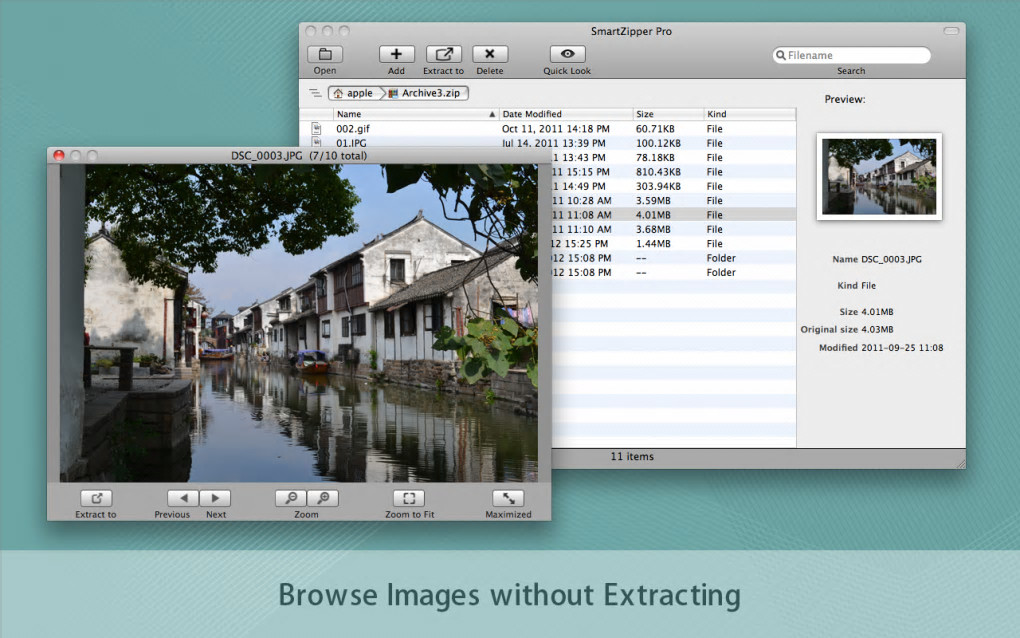Select the 002.gif file row
This screenshot has height=638, width=1020.
coord(548,129)
